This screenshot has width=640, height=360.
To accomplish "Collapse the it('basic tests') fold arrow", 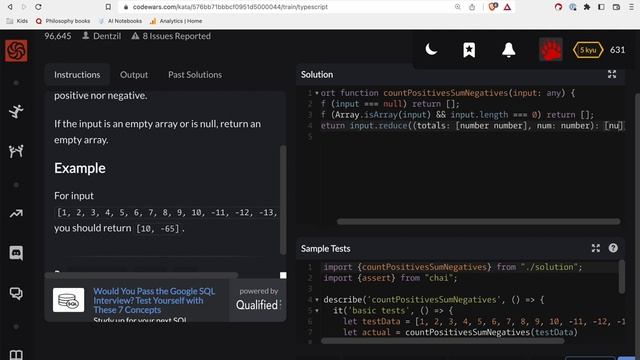I will tap(317, 311).
